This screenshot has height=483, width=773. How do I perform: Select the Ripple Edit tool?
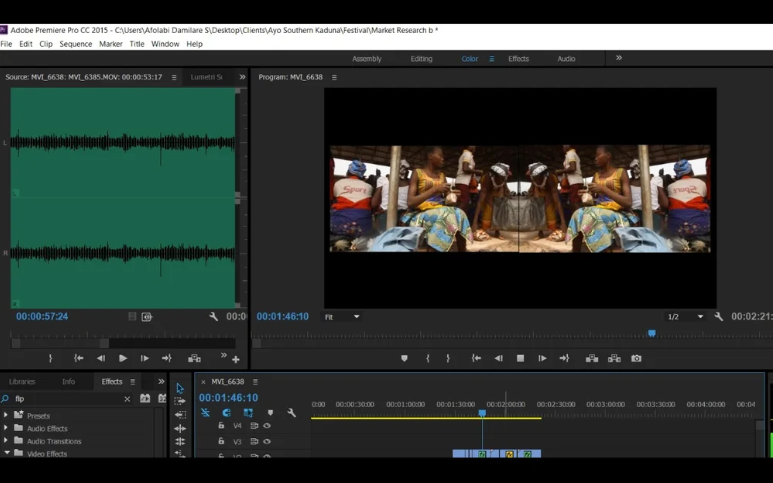180,414
